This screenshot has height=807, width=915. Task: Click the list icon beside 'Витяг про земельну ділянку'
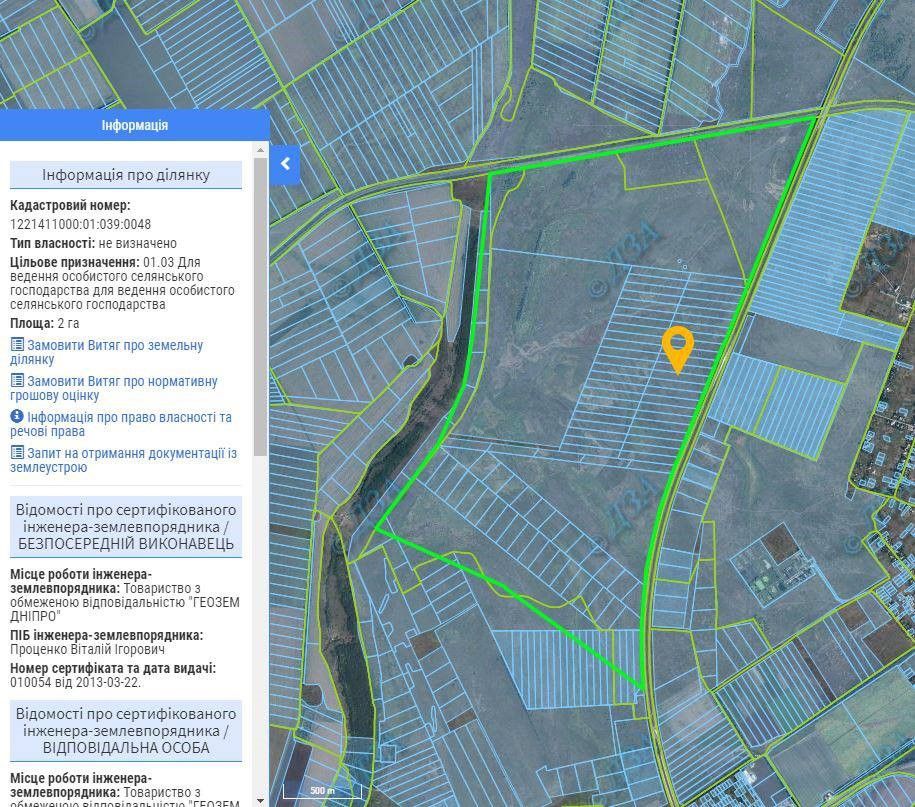[x=17, y=345]
